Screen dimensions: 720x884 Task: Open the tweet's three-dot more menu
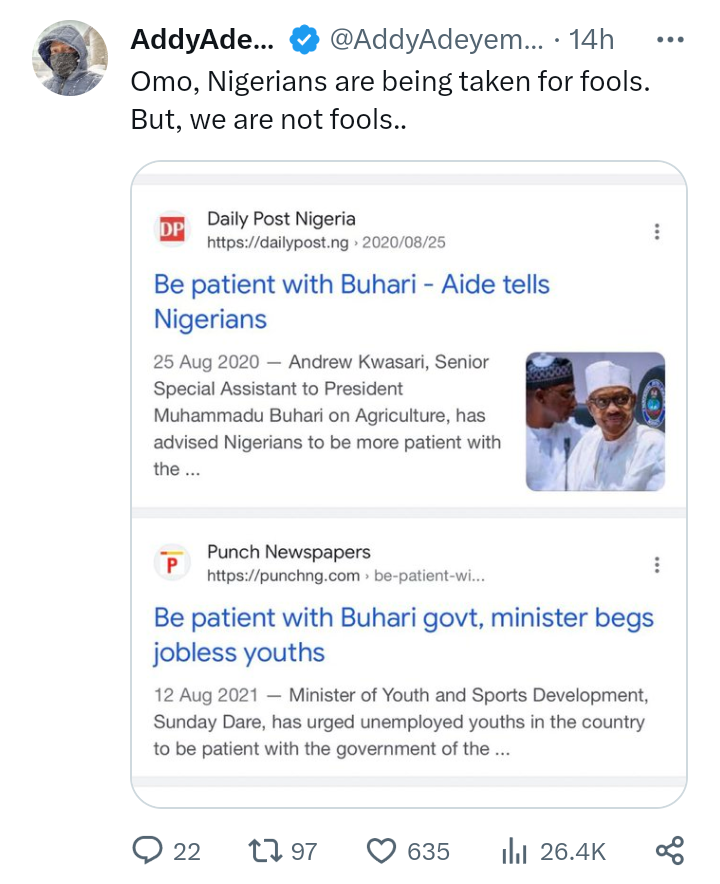(669, 40)
